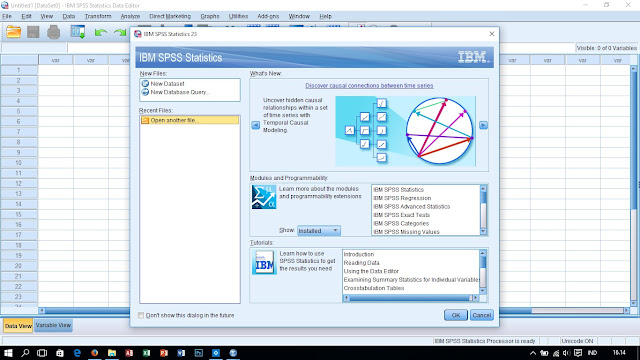Open PowerPoint from the taskbar
640x360 pixels.
(x=164, y=353)
